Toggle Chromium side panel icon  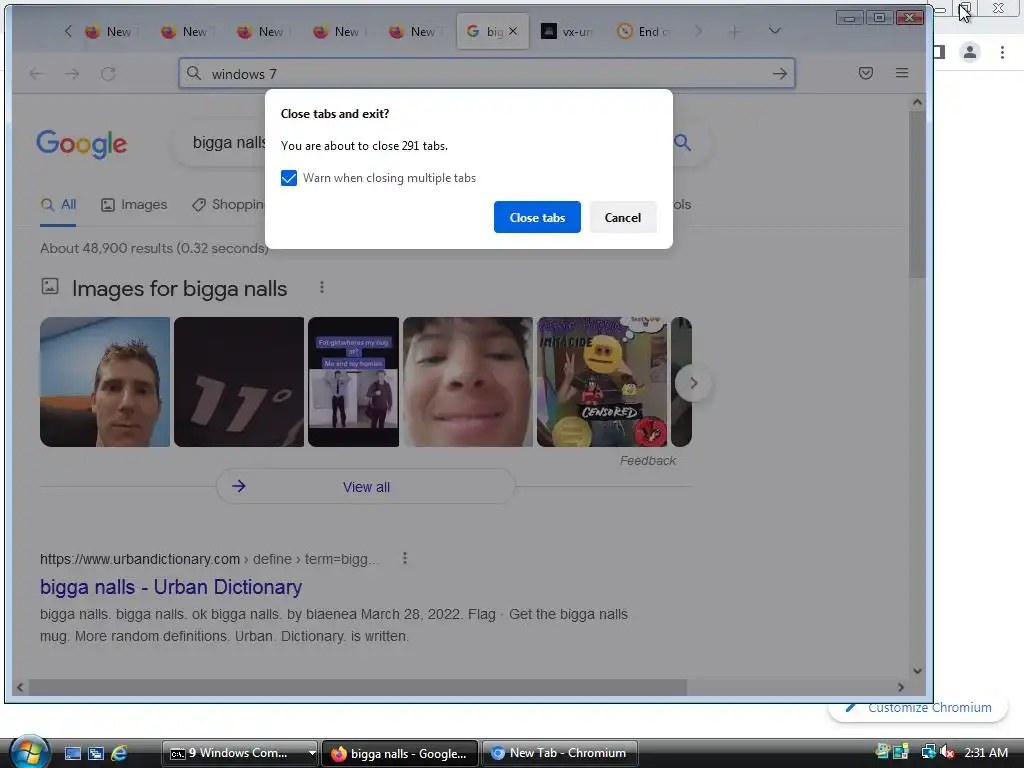click(939, 52)
